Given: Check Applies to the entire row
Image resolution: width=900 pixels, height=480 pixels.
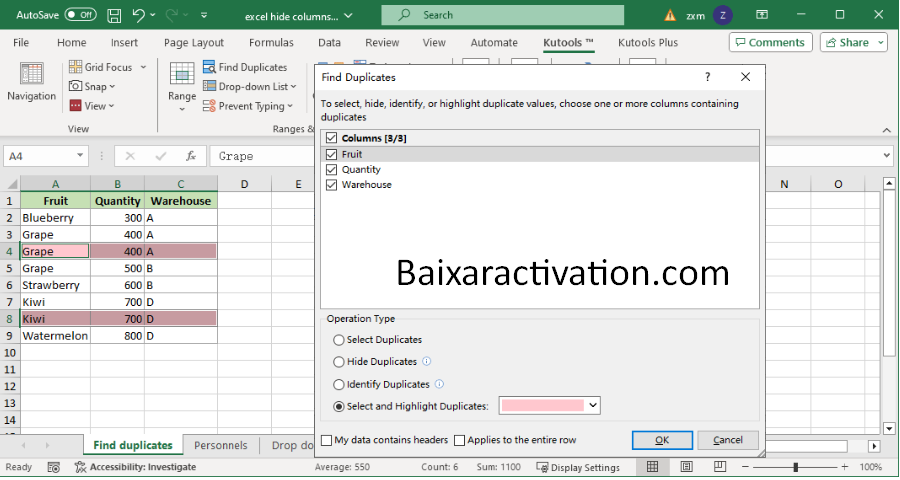Looking at the screenshot, I should coord(459,440).
